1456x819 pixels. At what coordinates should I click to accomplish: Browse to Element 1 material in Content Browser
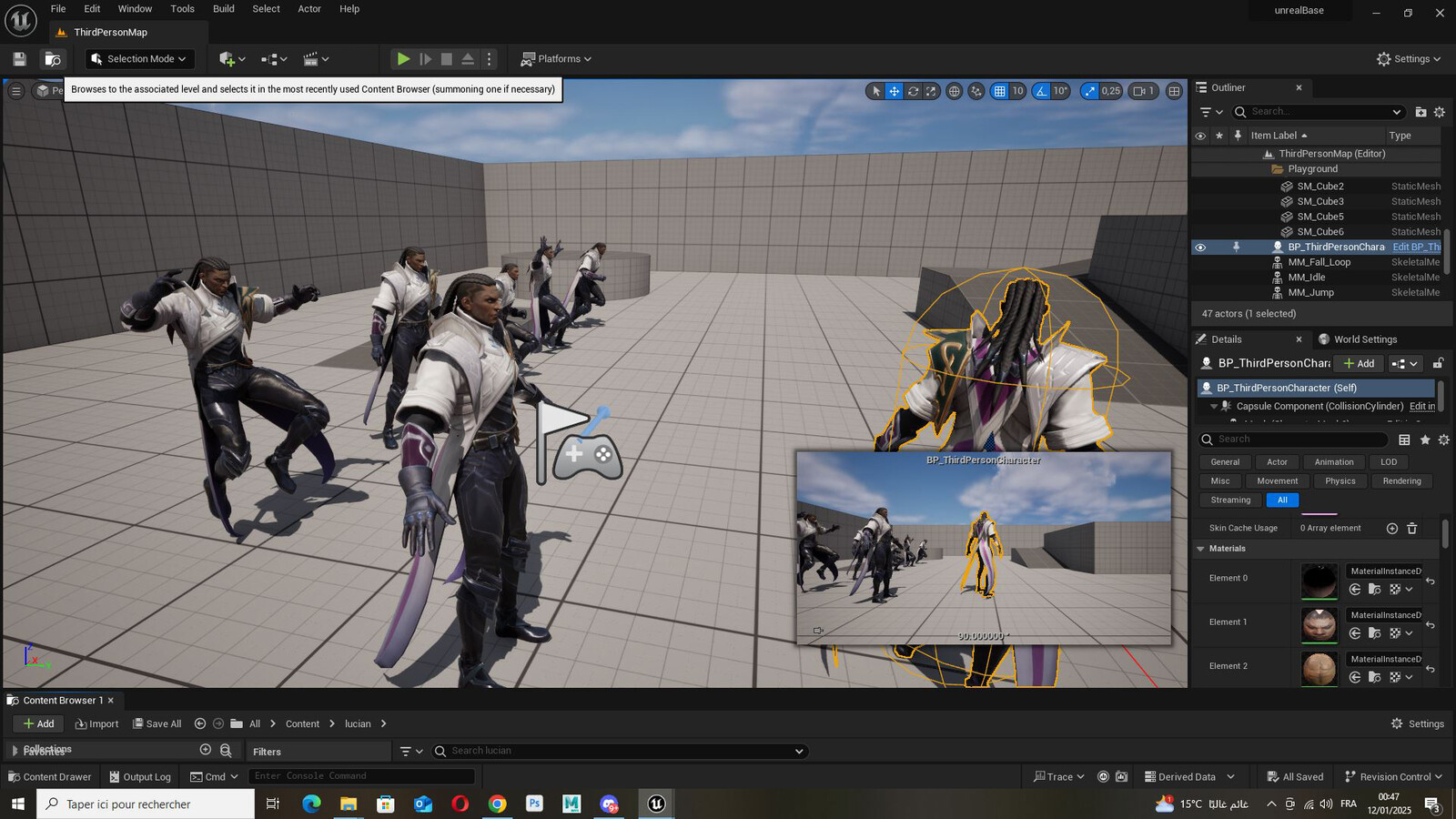[1374, 633]
